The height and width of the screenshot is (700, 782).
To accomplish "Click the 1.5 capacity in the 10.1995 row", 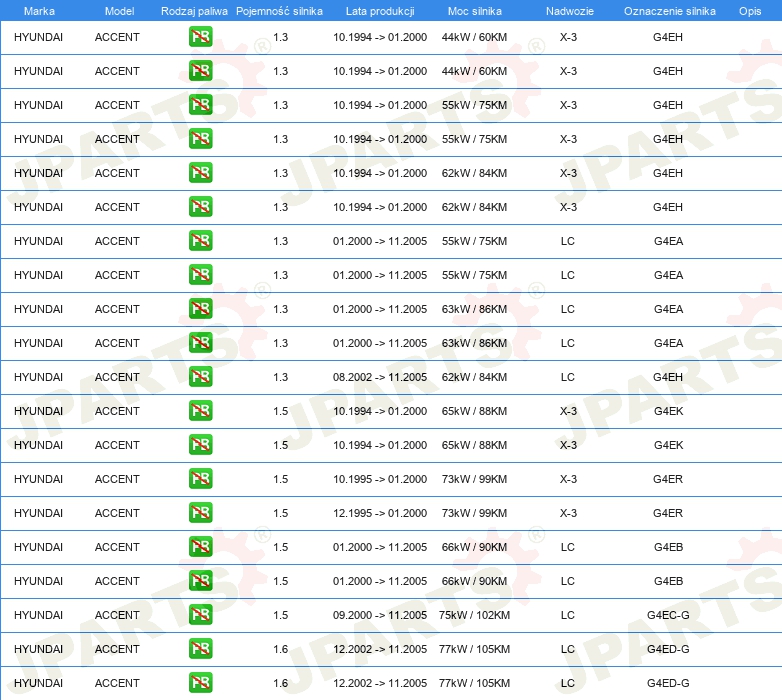I will (x=280, y=479).
